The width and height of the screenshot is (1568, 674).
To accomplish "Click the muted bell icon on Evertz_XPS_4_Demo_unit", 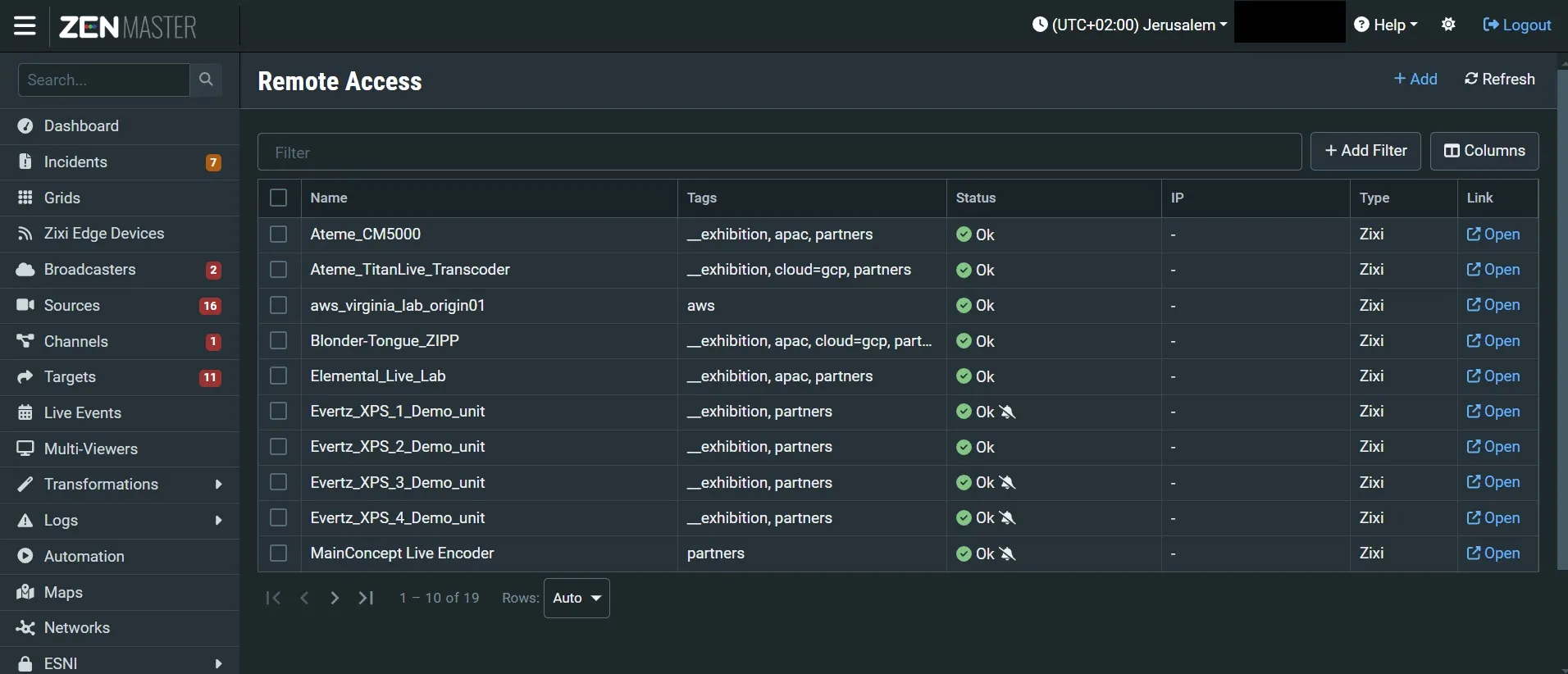I will tap(1008, 518).
